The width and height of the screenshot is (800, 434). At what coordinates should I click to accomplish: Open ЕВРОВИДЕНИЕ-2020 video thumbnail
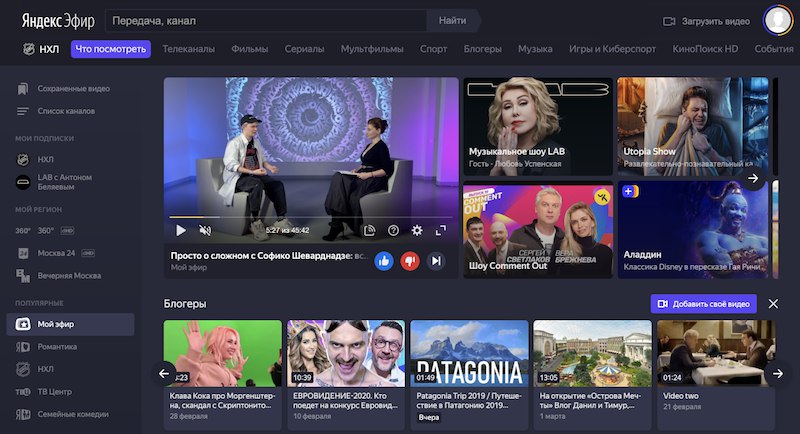coord(346,353)
